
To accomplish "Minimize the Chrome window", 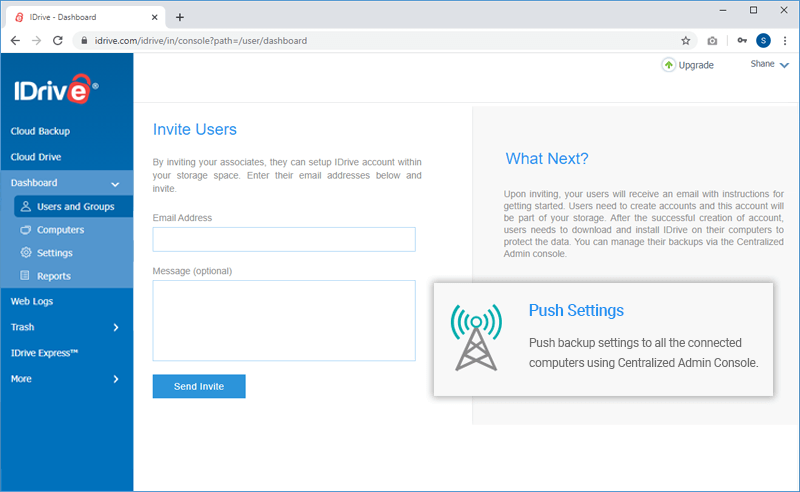I will (722, 10).
